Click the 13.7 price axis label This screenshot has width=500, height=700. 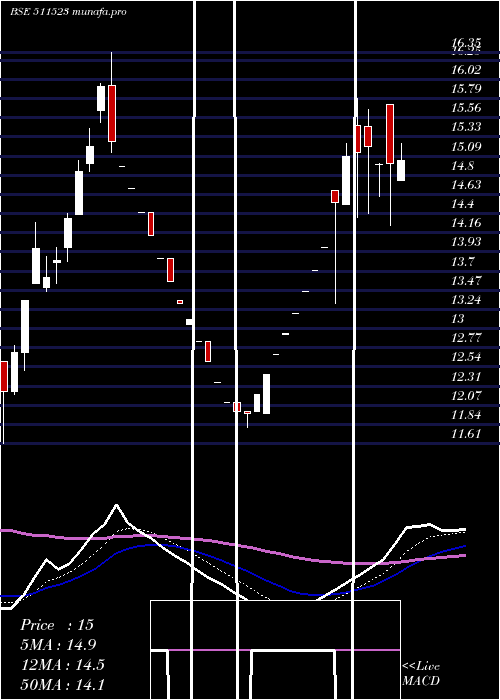pyautogui.click(x=462, y=262)
